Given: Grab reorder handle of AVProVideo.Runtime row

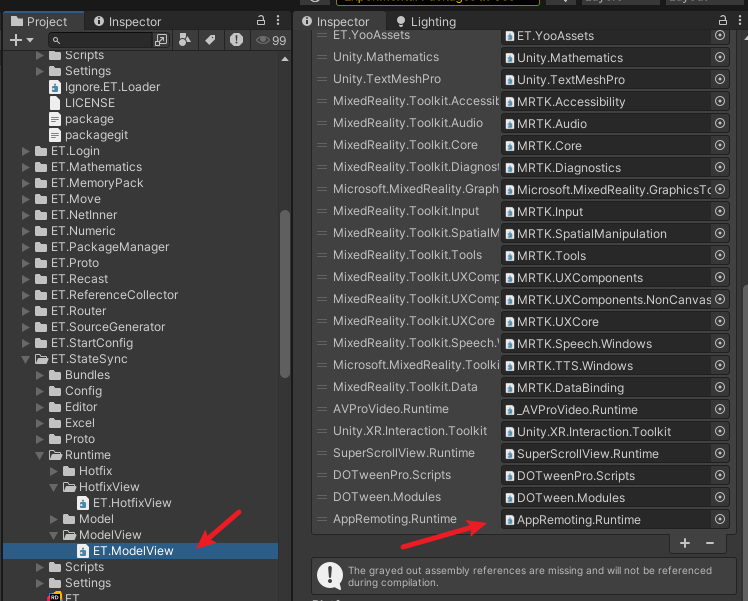Looking at the screenshot, I should (322, 409).
